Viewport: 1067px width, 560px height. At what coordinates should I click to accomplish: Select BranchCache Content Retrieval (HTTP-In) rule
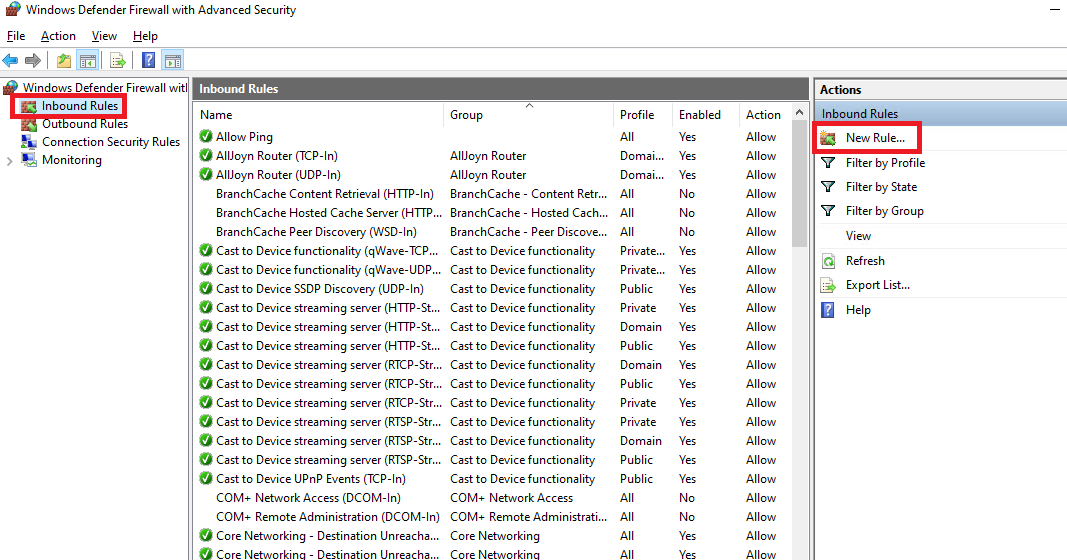[x=325, y=194]
